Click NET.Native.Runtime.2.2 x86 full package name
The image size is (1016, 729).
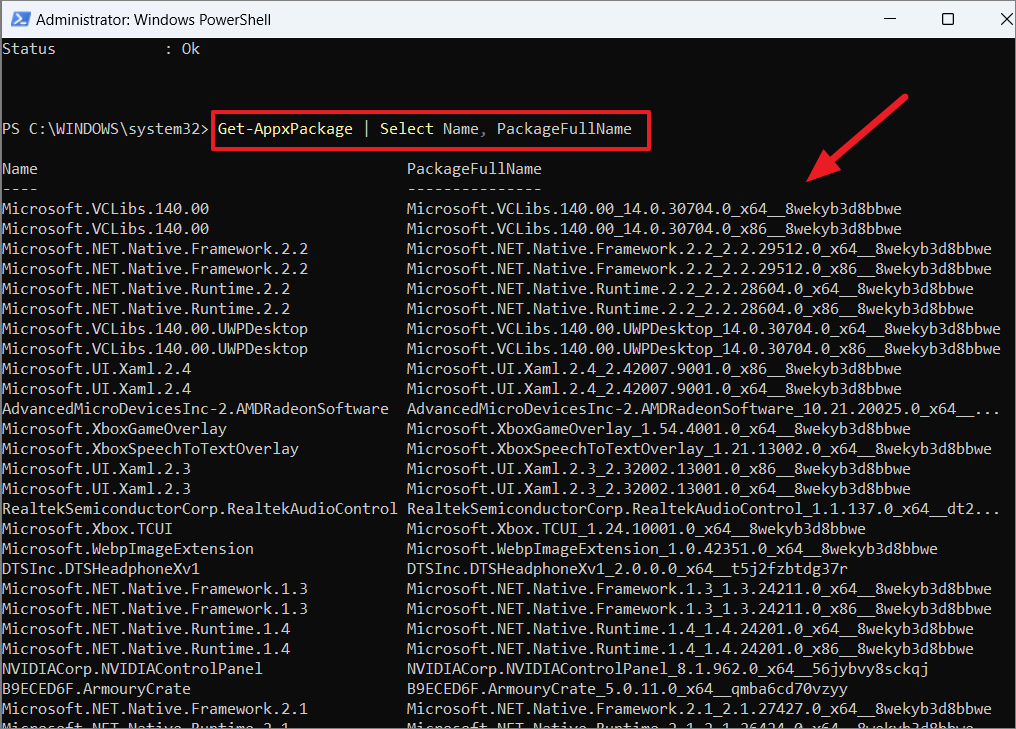(x=690, y=309)
